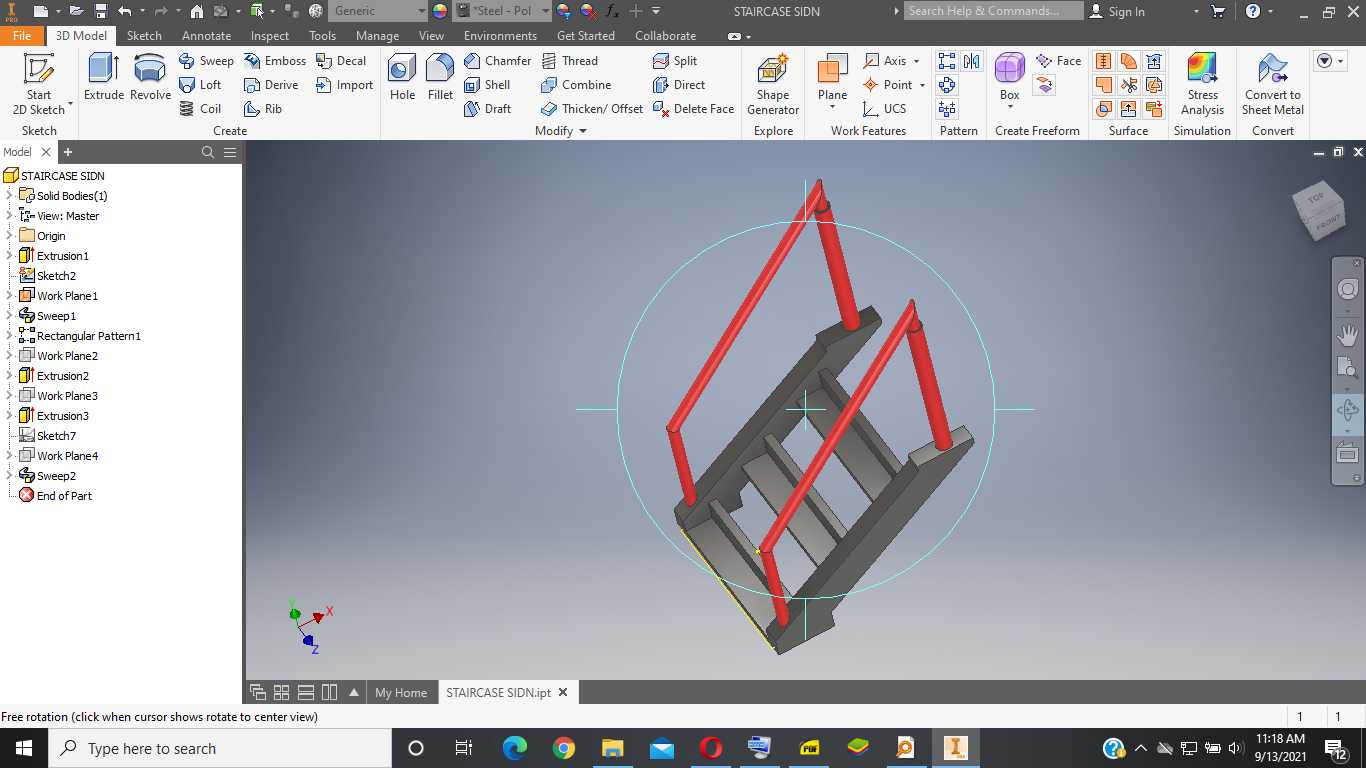Click End of Part marker

pos(64,496)
